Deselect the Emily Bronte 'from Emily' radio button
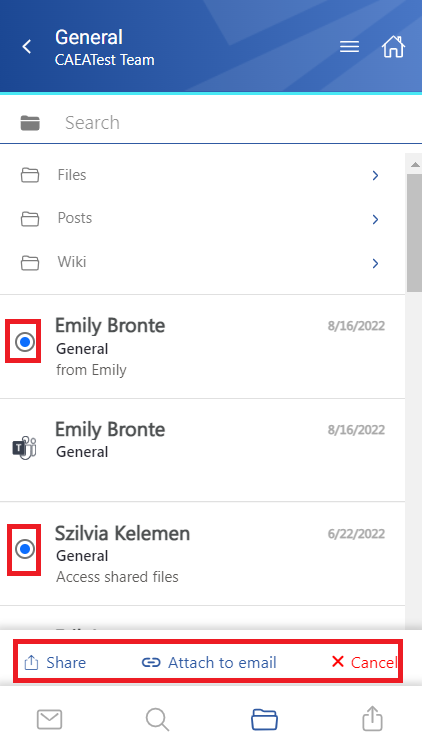 [x=25, y=342]
